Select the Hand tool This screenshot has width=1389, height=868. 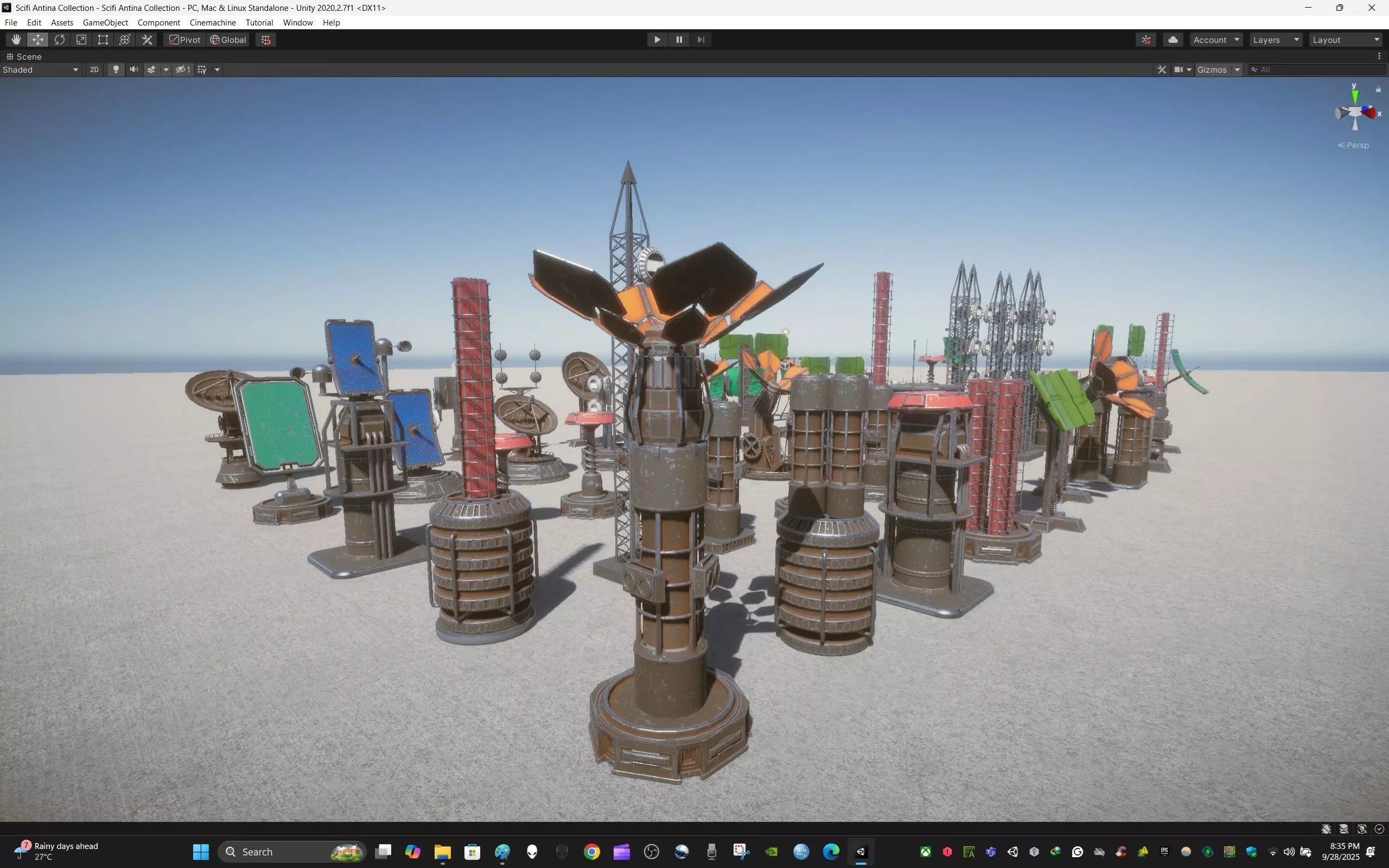(x=16, y=40)
